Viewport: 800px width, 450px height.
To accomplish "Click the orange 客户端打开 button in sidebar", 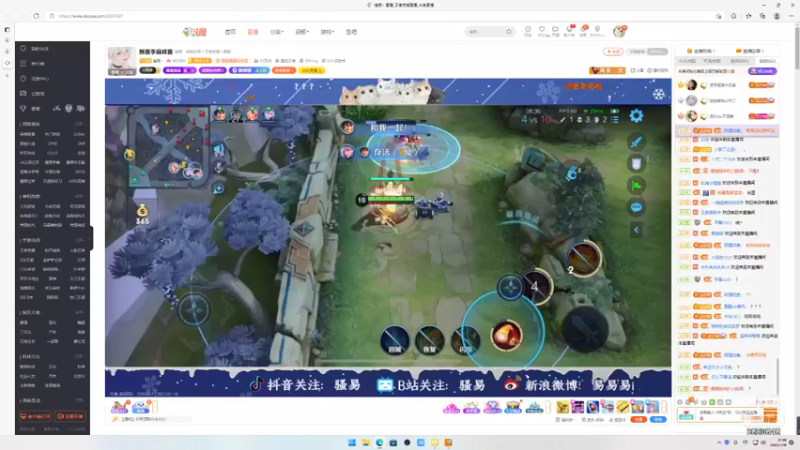I will pyautogui.click(x=35, y=416).
